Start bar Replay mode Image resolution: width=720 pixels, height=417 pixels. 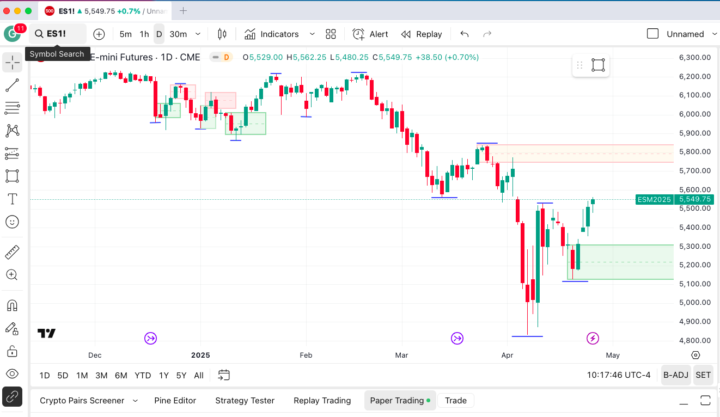[x=421, y=34]
